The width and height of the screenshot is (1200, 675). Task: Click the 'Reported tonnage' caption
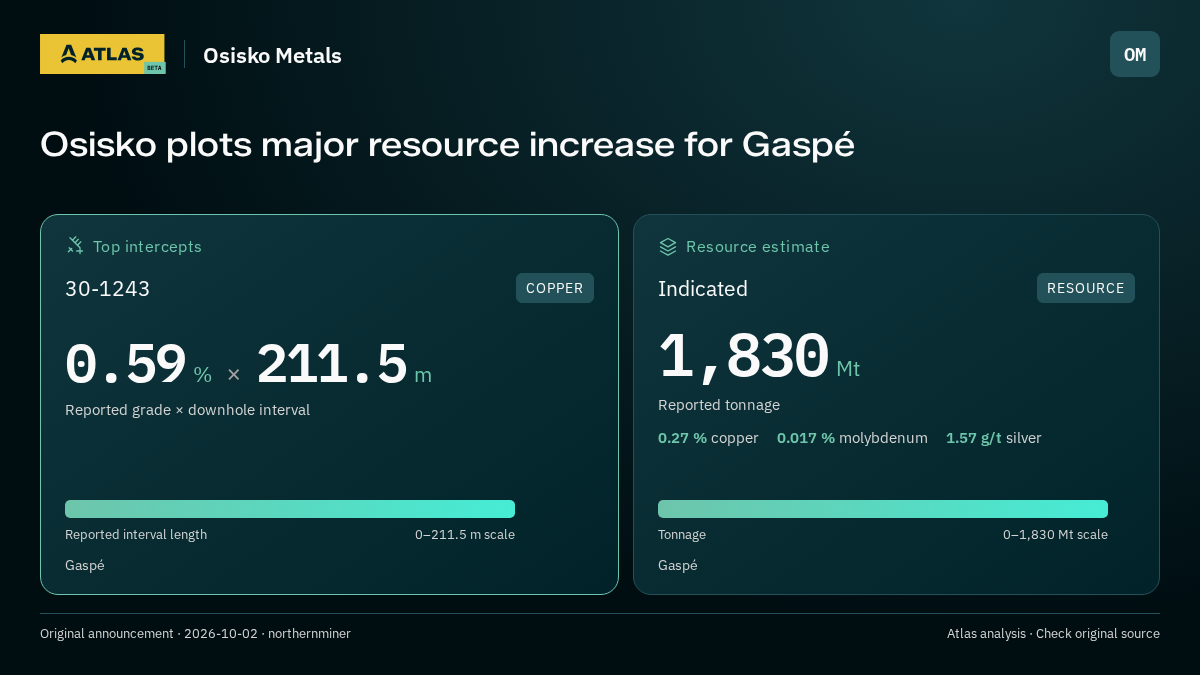pyautogui.click(x=719, y=405)
